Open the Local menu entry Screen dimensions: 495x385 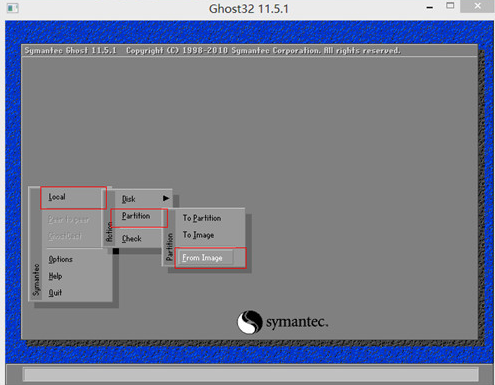pyautogui.click(x=73, y=197)
